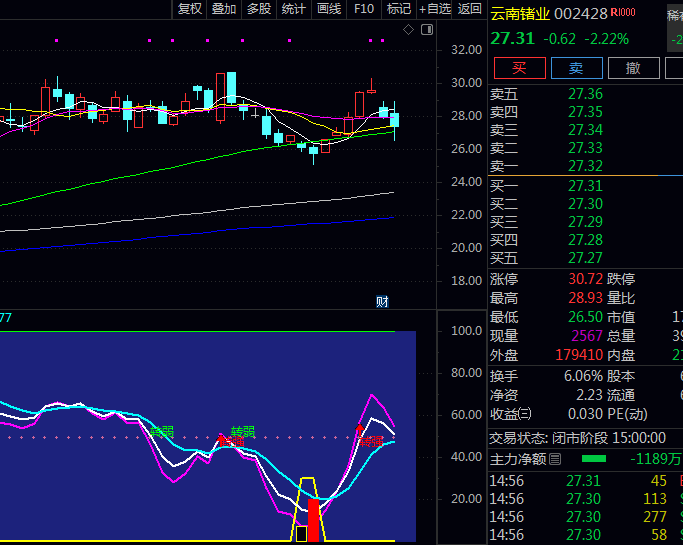Open the list icon beside 主力净额

tap(556, 459)
